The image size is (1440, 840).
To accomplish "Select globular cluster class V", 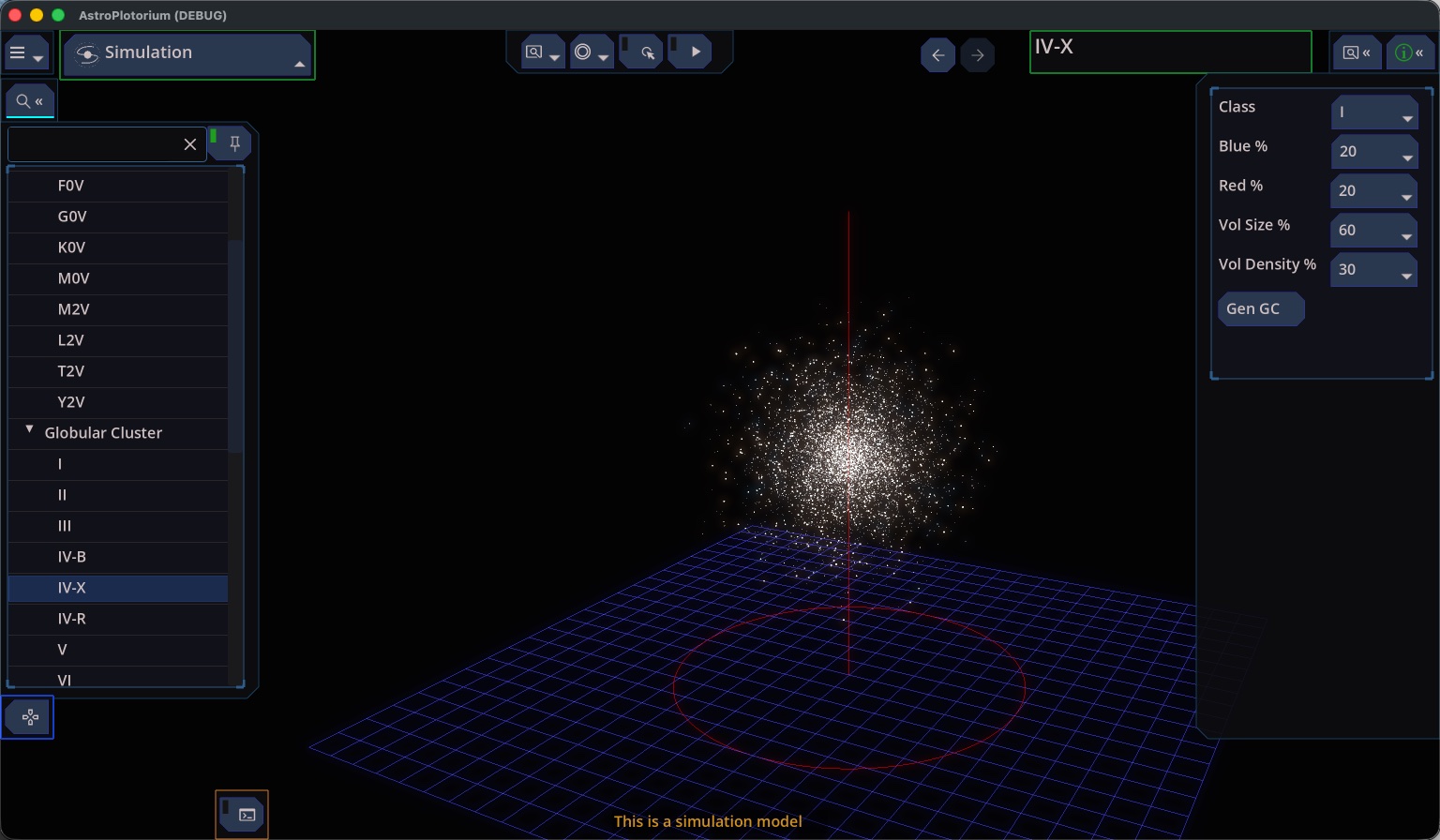I will (118, 650).
